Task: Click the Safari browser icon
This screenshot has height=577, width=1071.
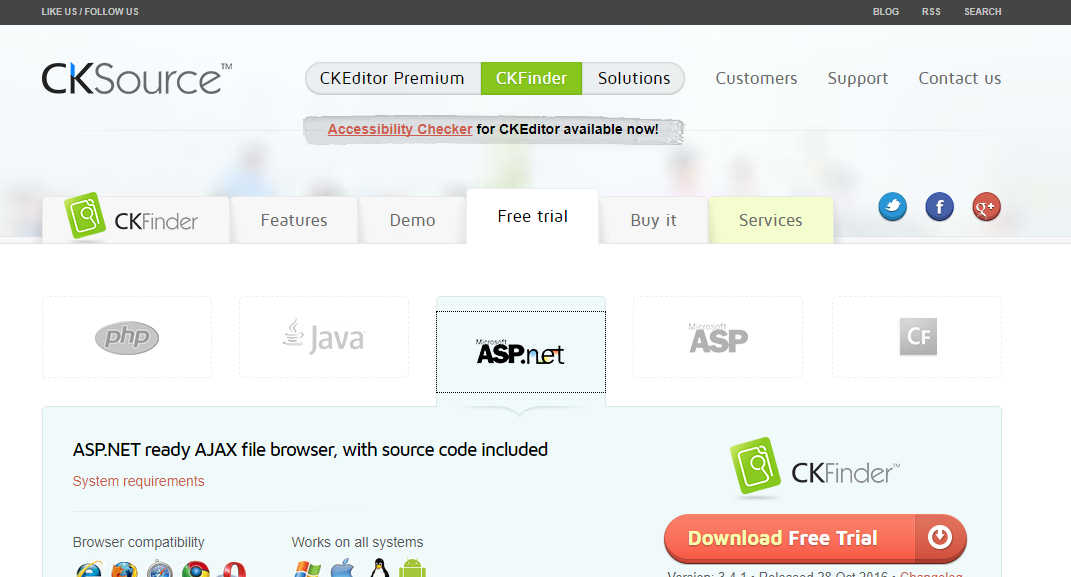Action: pyautogui.click(x=160, y=569)
